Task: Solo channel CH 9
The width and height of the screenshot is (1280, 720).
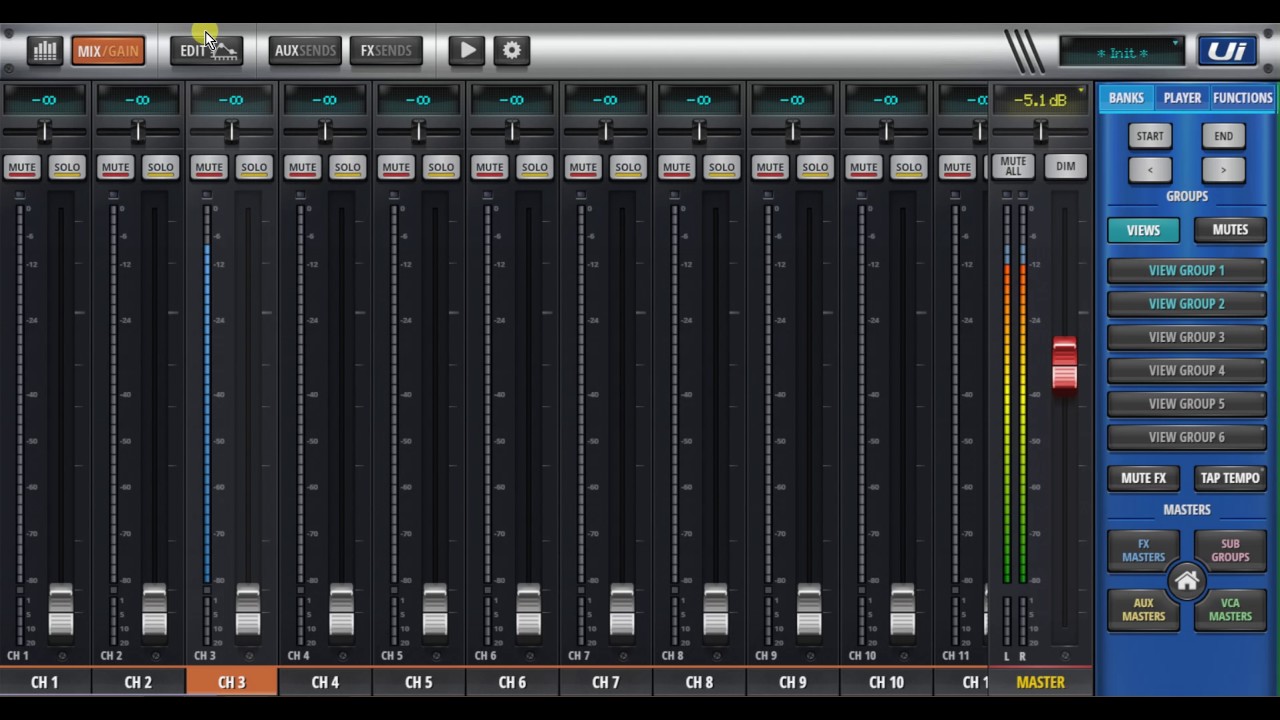Action: click(815, 167)
